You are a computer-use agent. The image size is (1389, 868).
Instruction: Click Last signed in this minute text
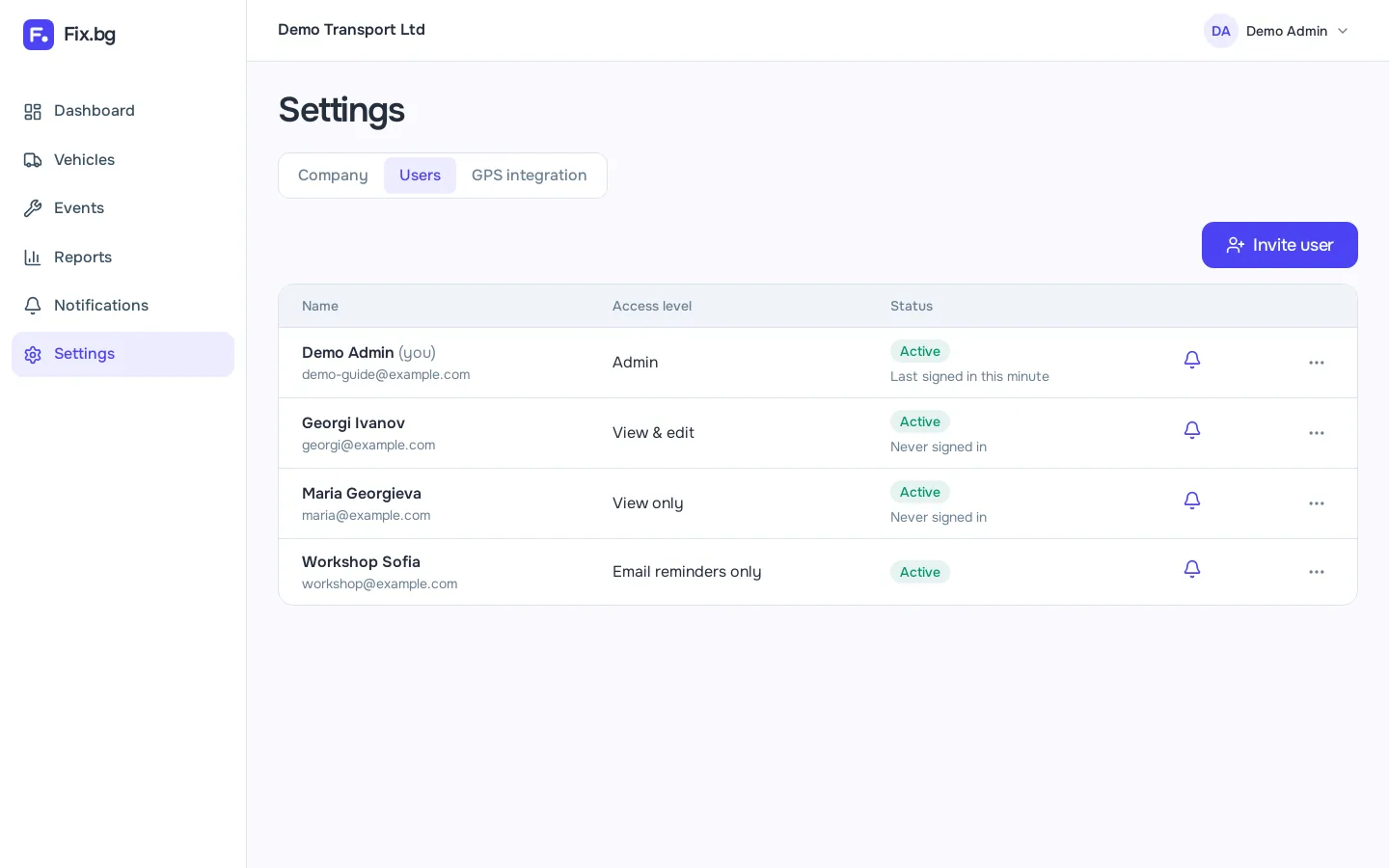[x=969, y=377]
